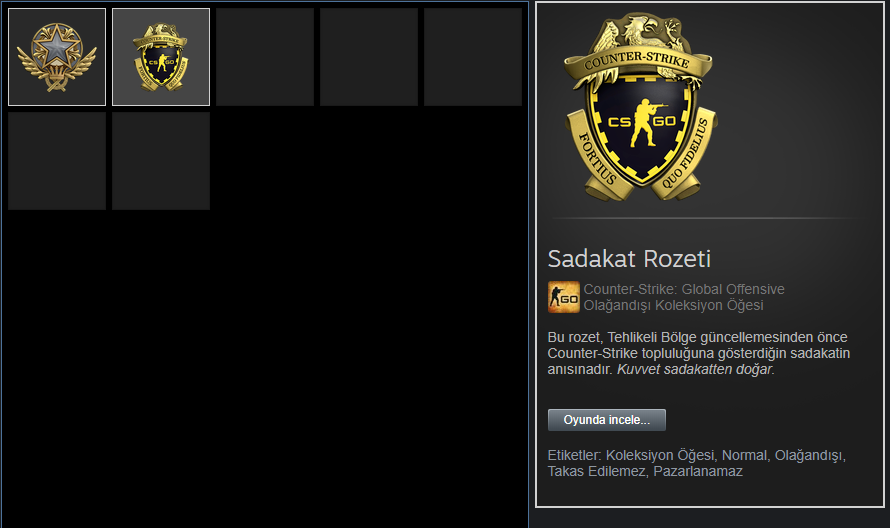Click the 'Sadakat Rozeti' item title
This screenshot has width=890, height=528.
coord(629,259)
